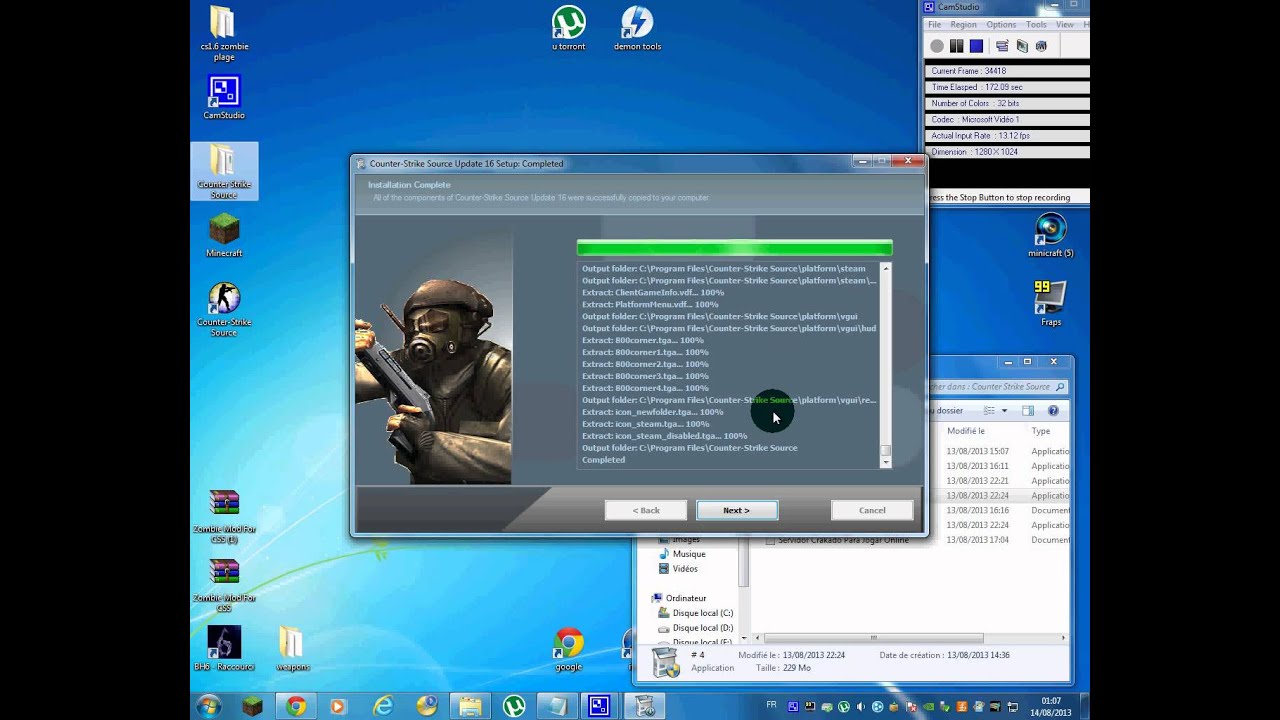Click the Back button in the setup wizard
The height and width of the screenshot is (720, 1280).
click(x=646, y=510)
